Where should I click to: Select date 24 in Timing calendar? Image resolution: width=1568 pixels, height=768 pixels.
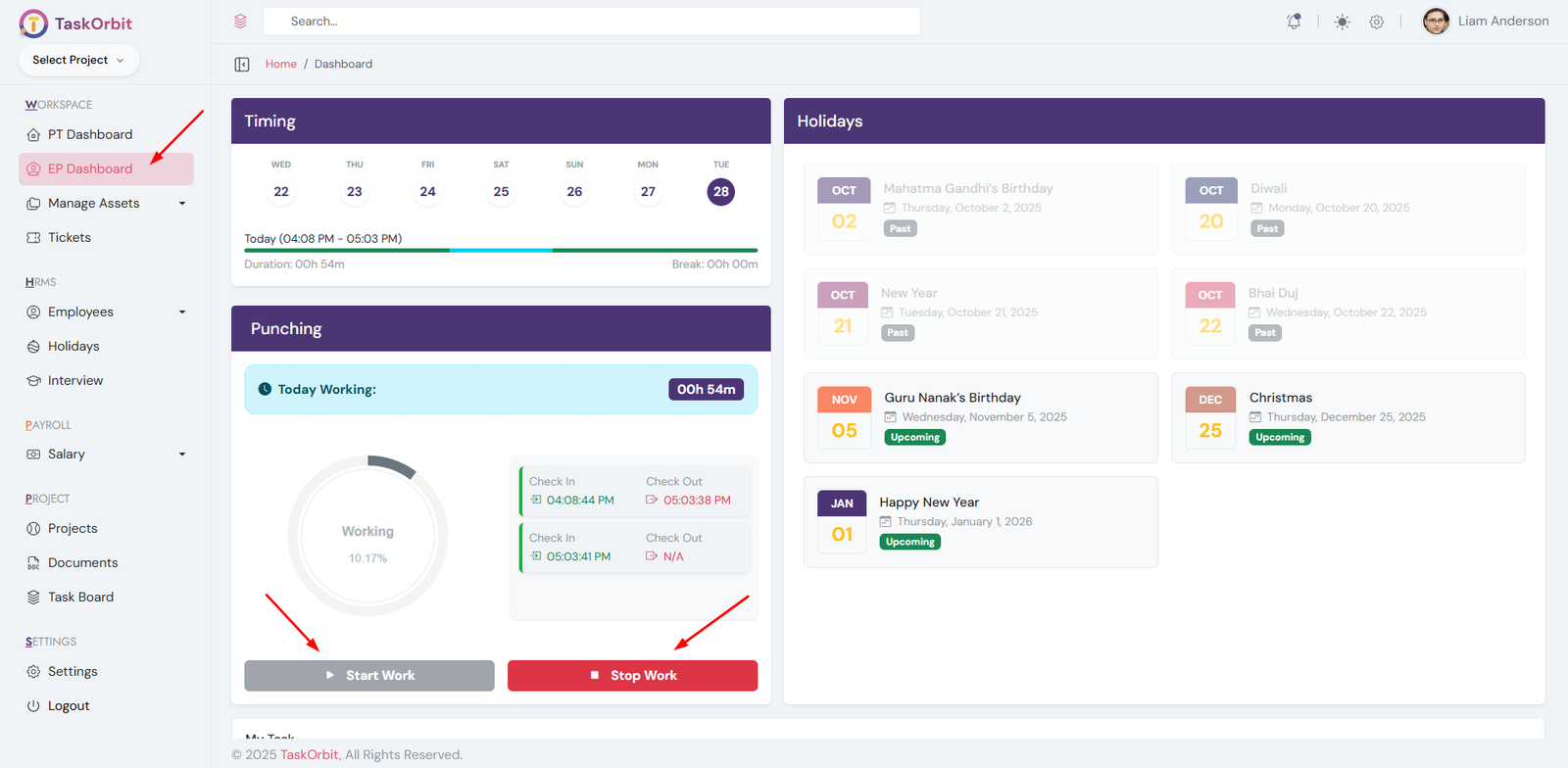point(427,192)
